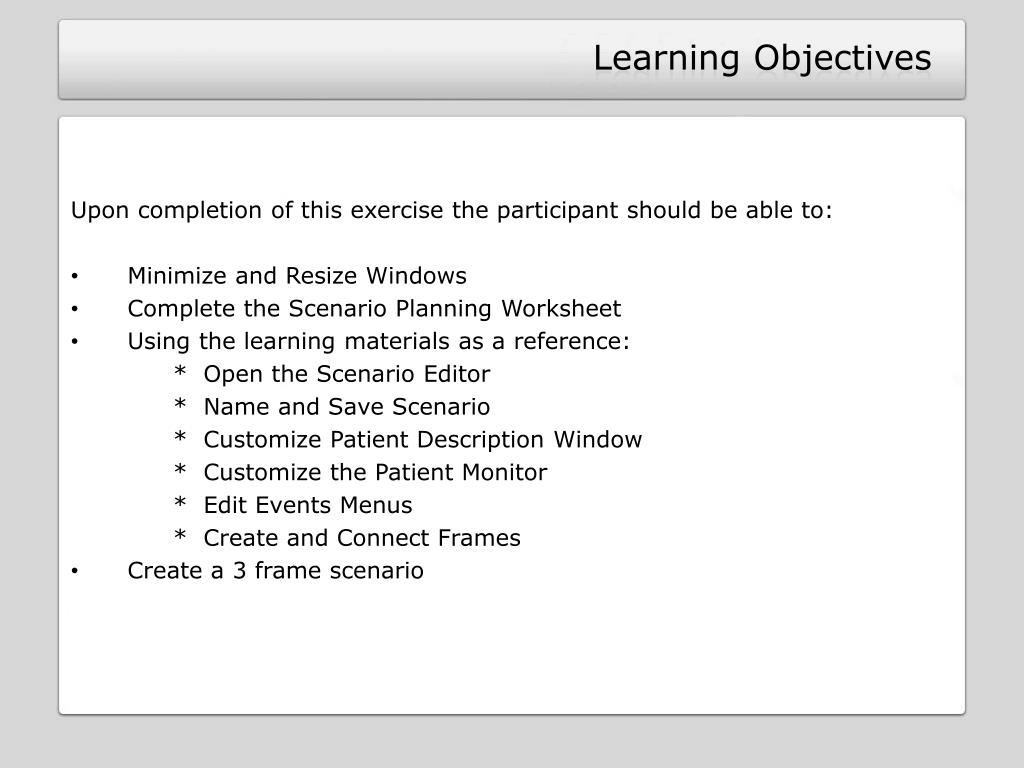This screenshot has height=768, width=1024.
Task: Select the Create a 3 frame scenario bullet
Action: click(x=276, y=571)
